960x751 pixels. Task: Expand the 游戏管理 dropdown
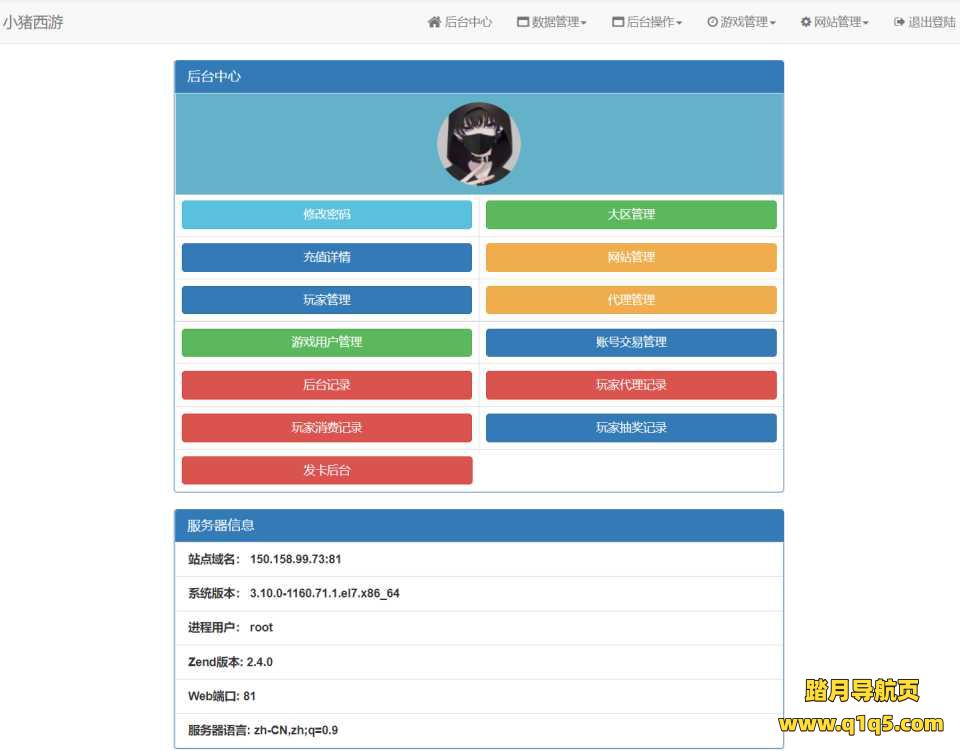[x=740, y=21]
